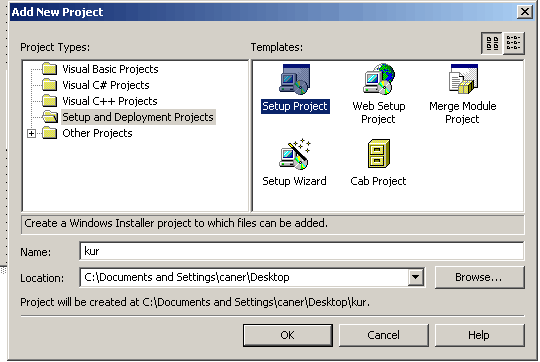Expand the Other Projects tree node
The width and height of the screenshot is (540, 362).
[x=31, y=133]
